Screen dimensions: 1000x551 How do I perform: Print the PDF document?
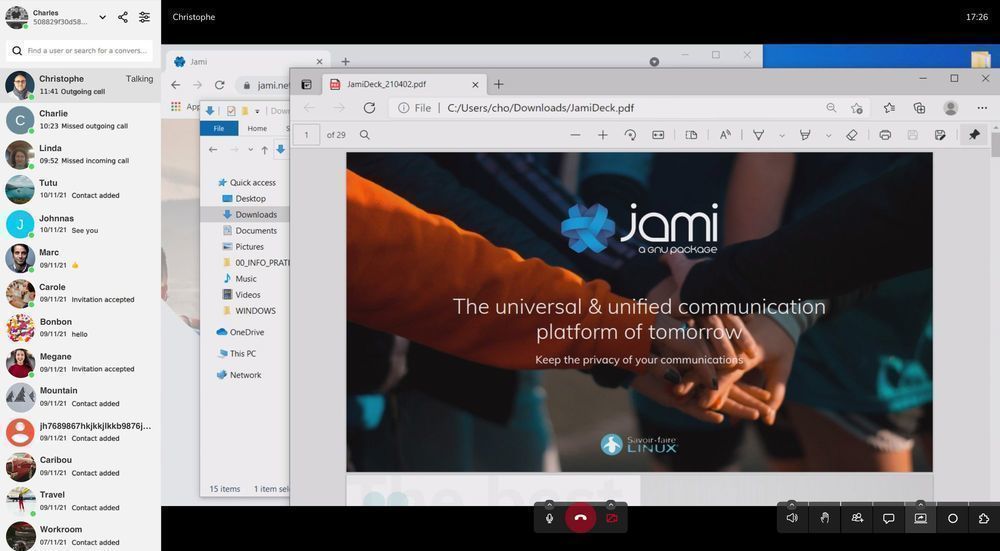point(885,135)
